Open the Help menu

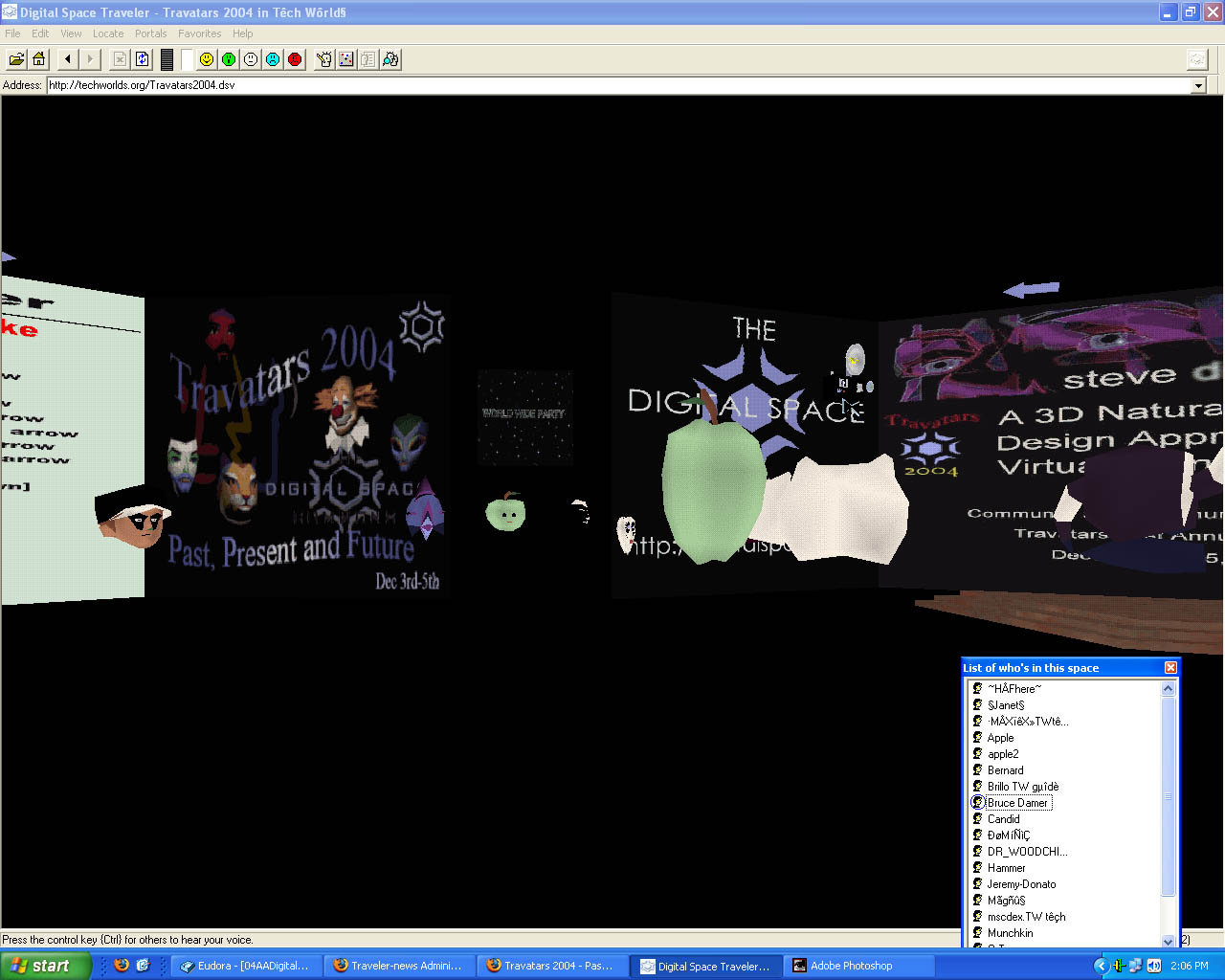243,33
